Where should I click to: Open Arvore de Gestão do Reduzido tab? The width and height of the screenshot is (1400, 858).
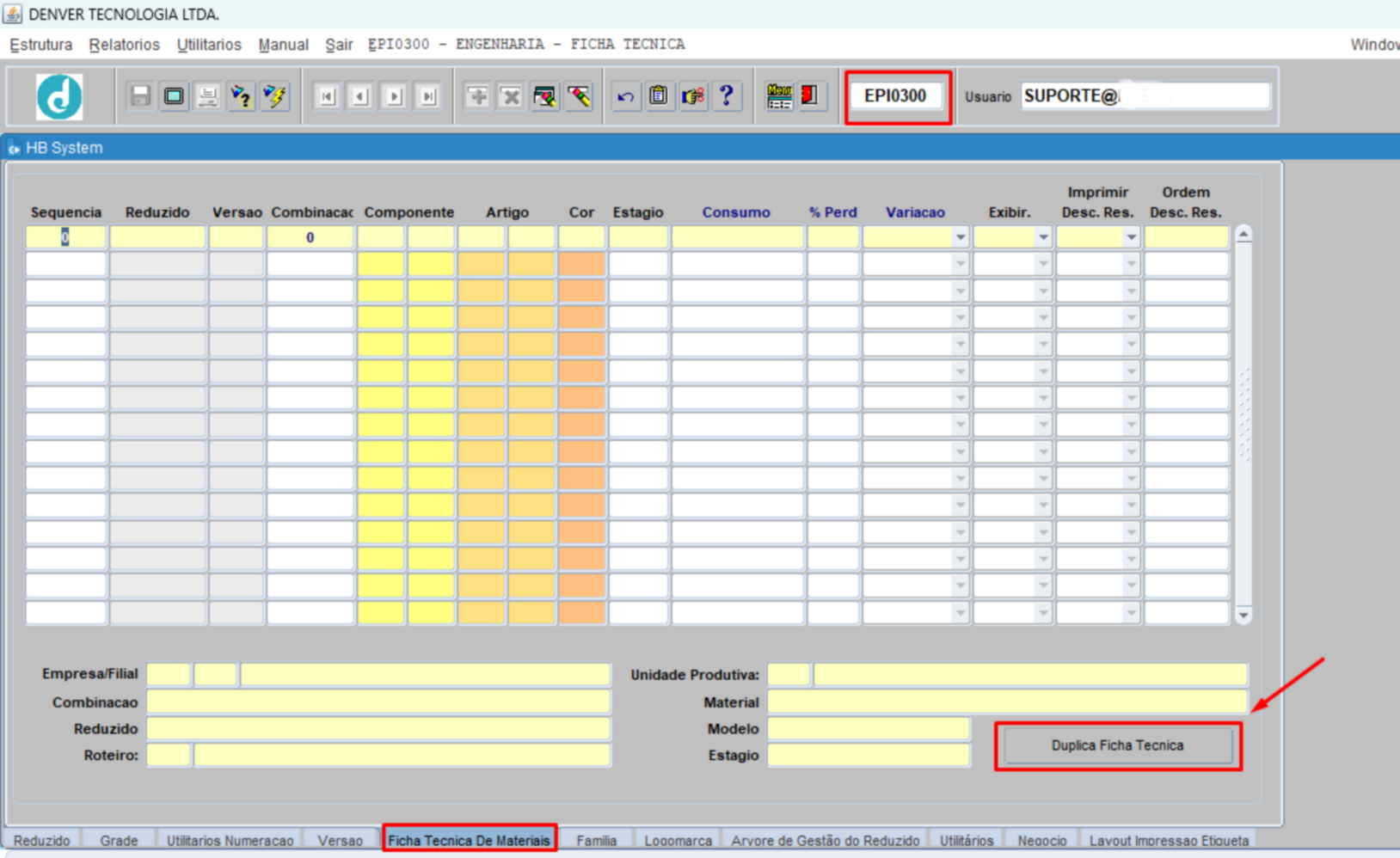click(x=826, y=840)
